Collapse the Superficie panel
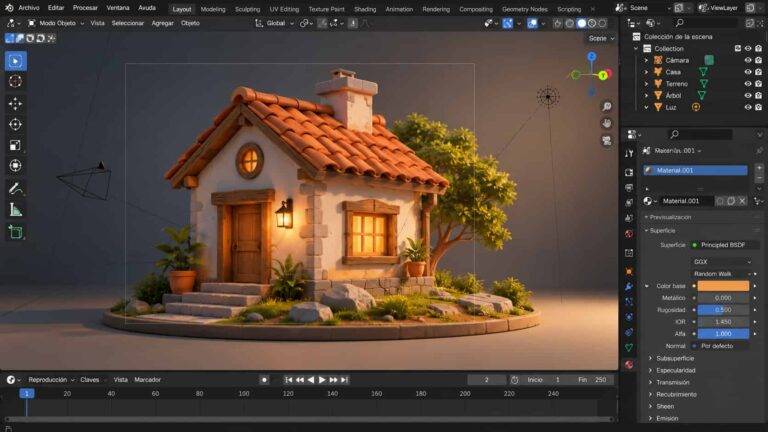Image resolution: width=768 pixels, height=432 pixels. coord(660,230)
